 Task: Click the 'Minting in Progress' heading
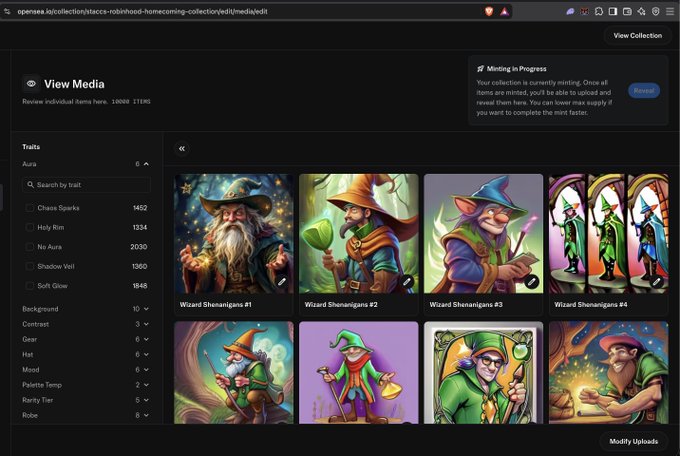click(x=517, y=69)
